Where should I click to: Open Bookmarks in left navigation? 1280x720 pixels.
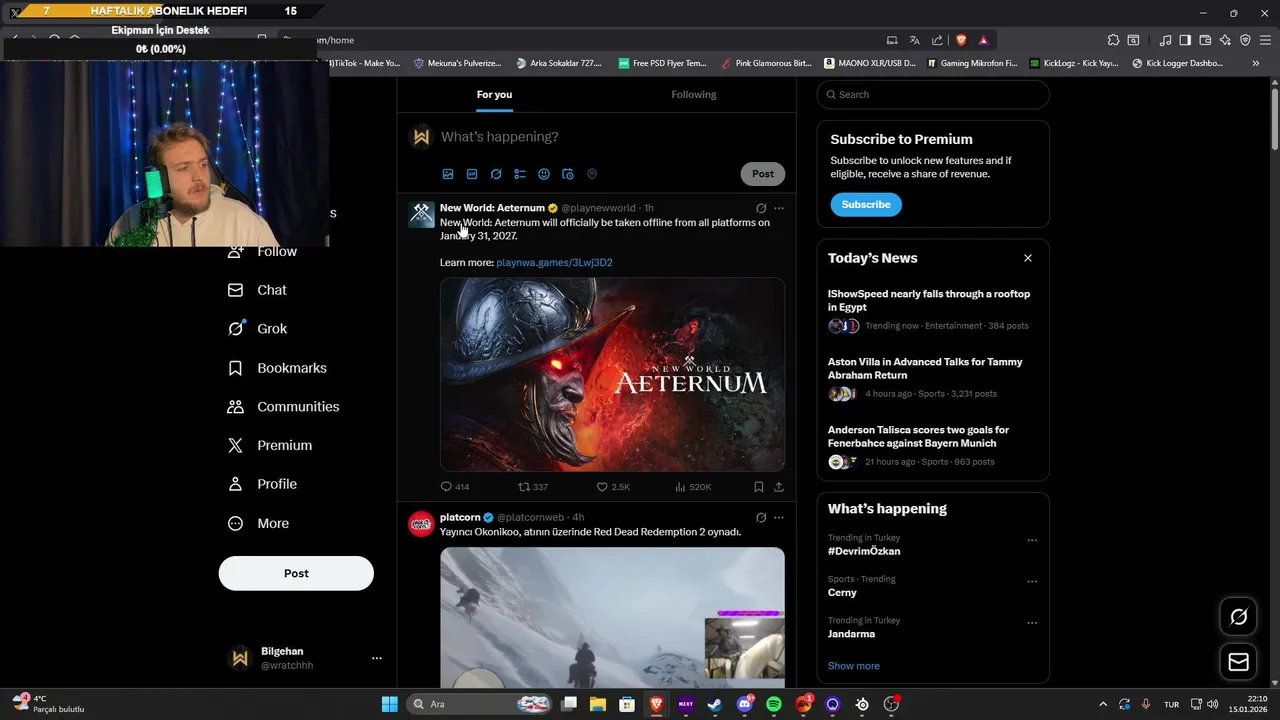tap(278, 368)
